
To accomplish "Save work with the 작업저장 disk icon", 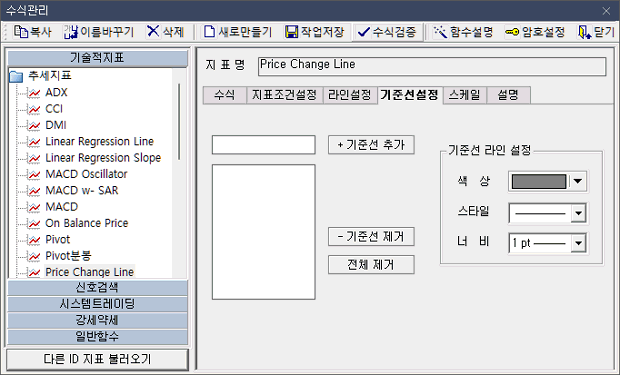I will [291, 32].
